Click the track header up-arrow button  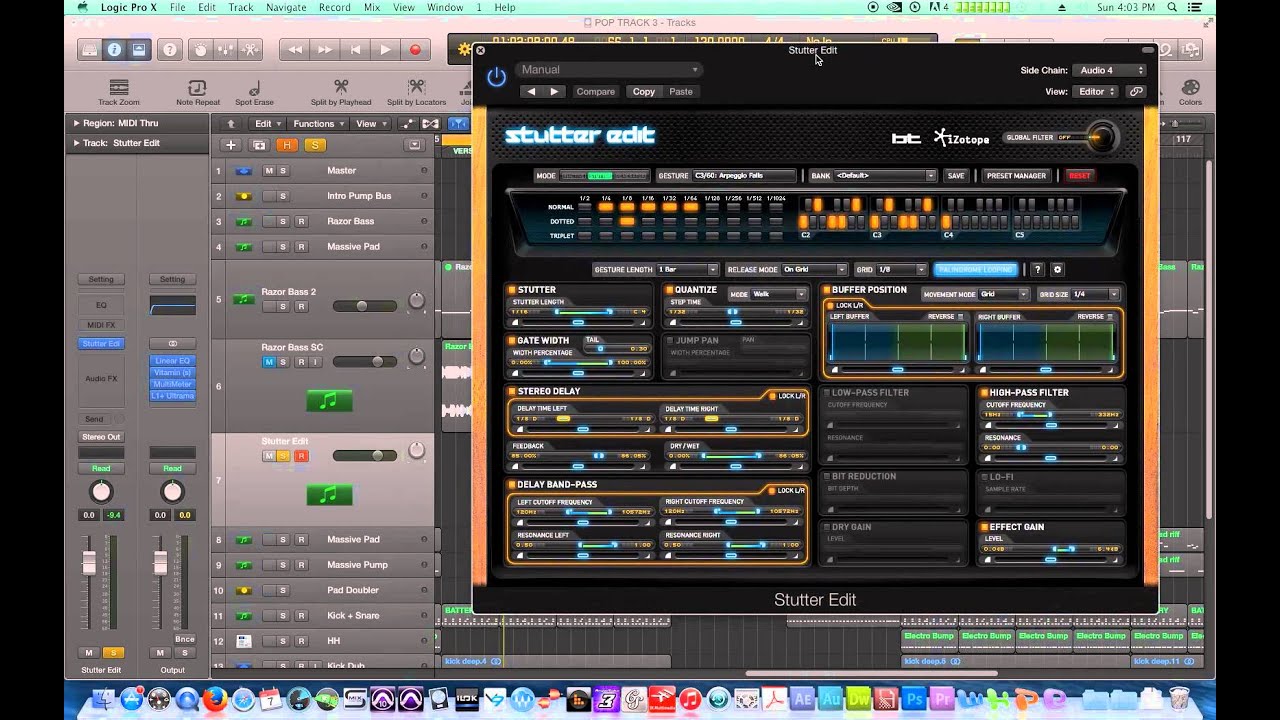[231, 124]
